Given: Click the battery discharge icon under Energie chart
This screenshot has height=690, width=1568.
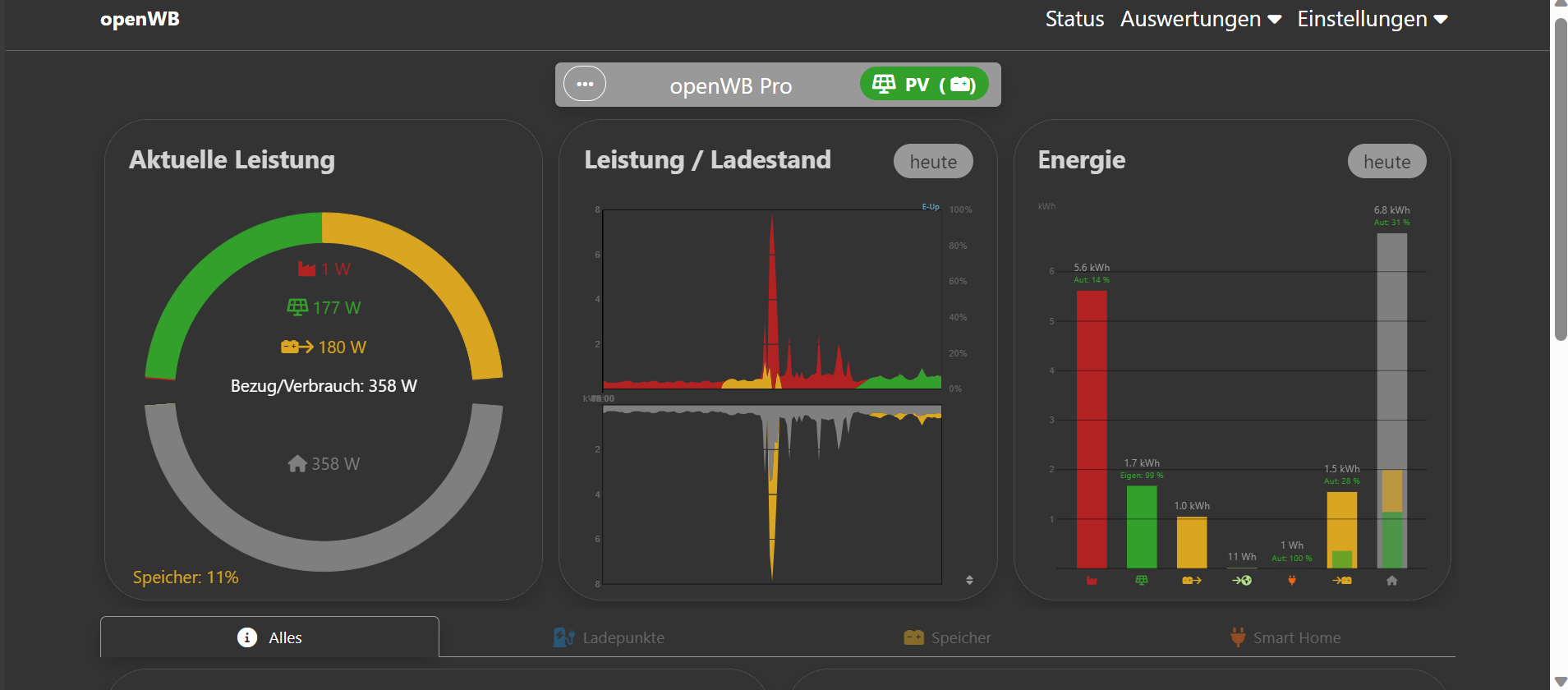Looking at the screenshot, I should 1192,581.
